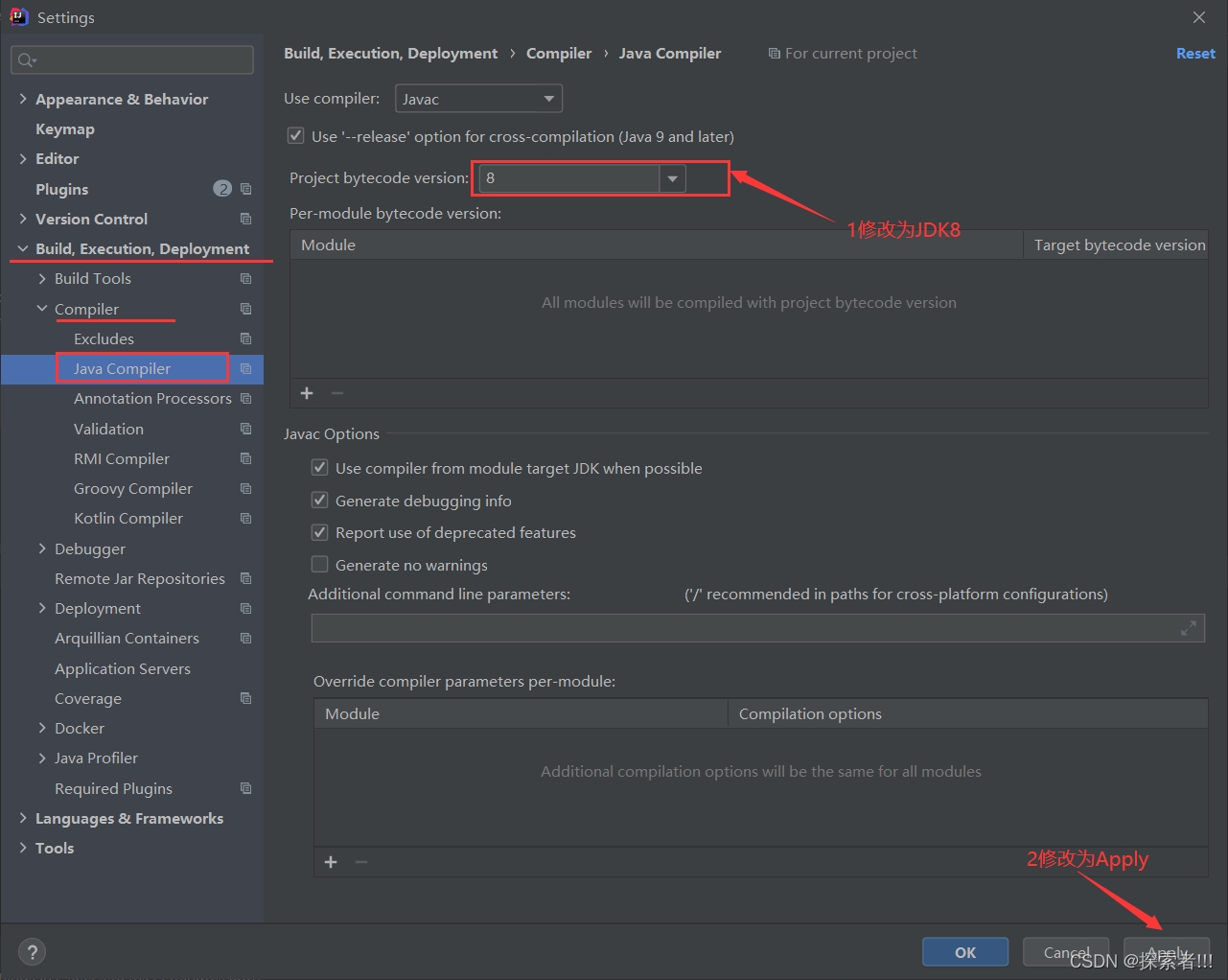Expand the Version Control section
The image size is (1228, 980).
pos(23,219)
